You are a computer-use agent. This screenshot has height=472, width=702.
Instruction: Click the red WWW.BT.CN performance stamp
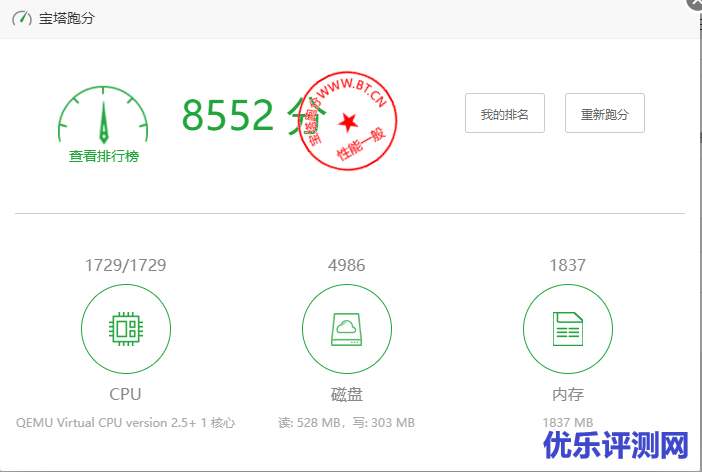(348, 122)
